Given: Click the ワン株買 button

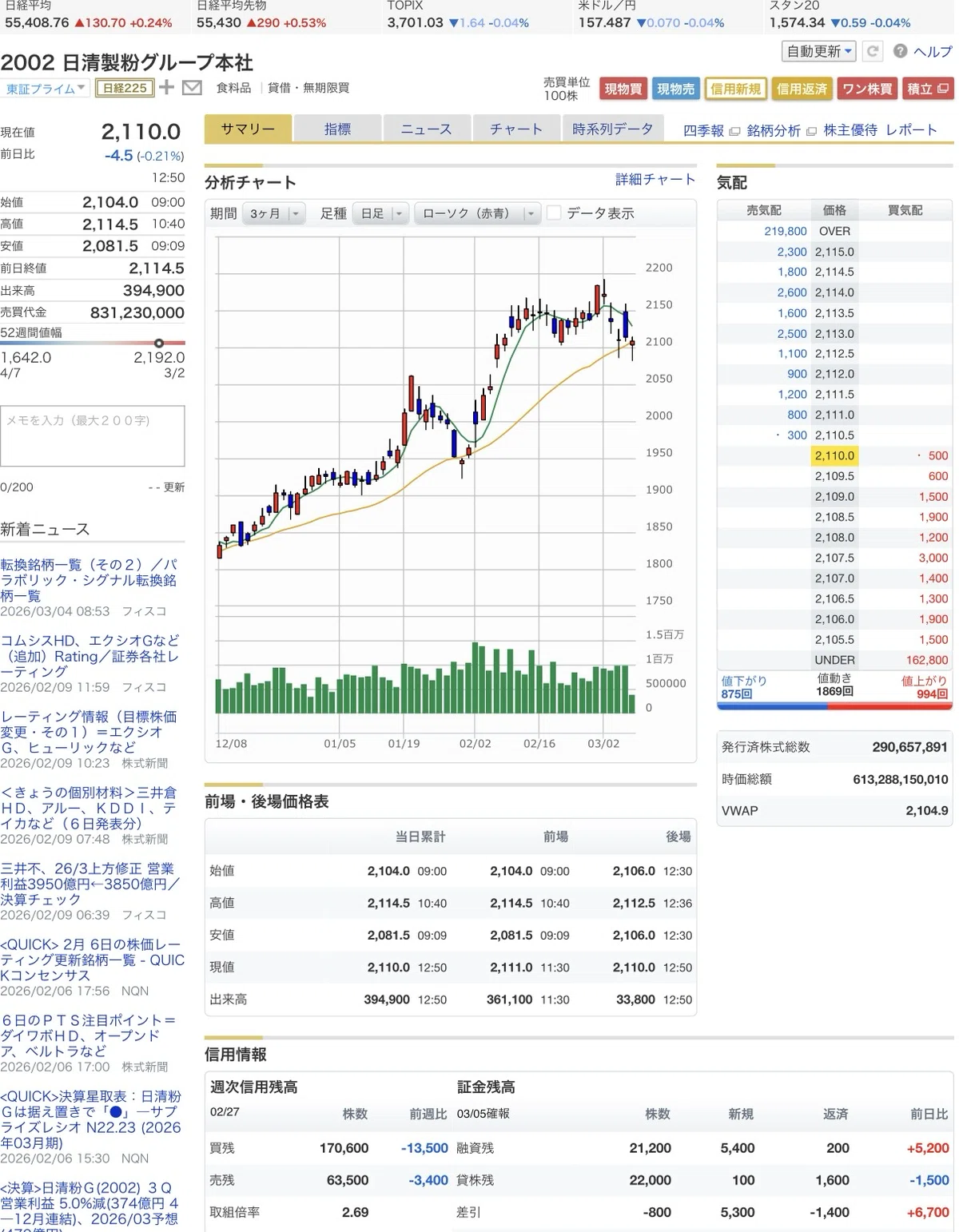Looking at the screenshot, I should pos(867,89).
